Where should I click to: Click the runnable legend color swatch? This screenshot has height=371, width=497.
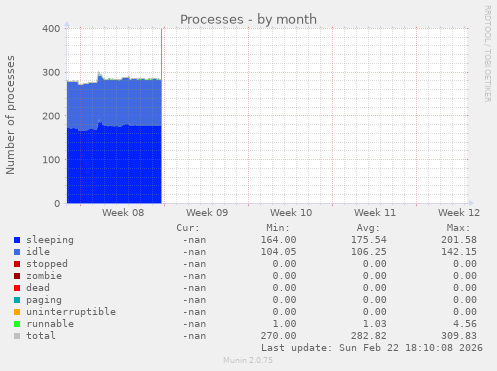(x=17, y=324)
